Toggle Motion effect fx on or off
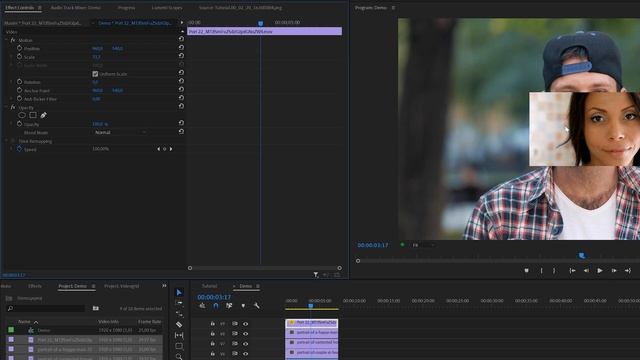The height and width of the screenshot is (360, 640). point(13,40)
